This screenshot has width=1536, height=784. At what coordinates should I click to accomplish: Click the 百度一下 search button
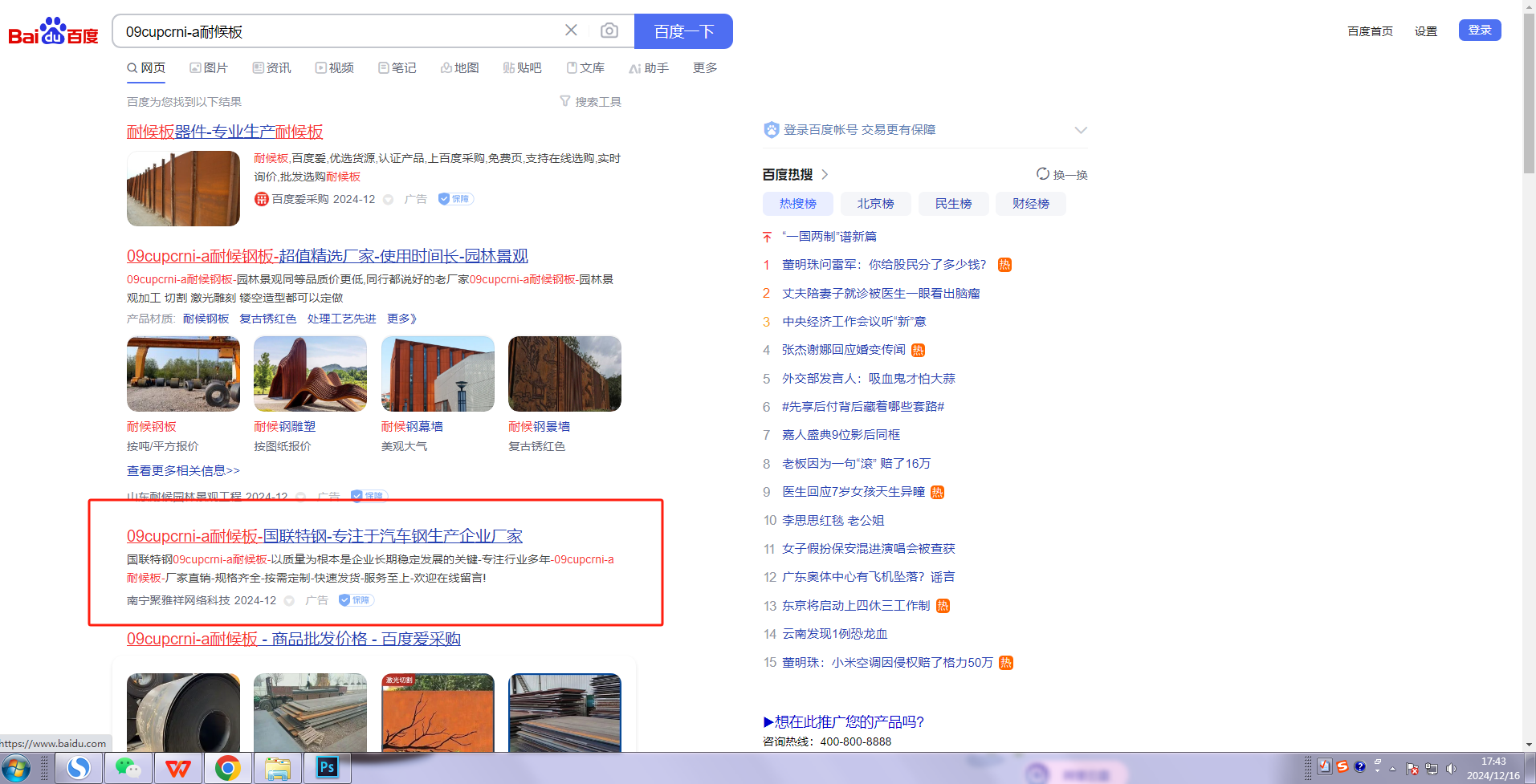coord(683,31)
